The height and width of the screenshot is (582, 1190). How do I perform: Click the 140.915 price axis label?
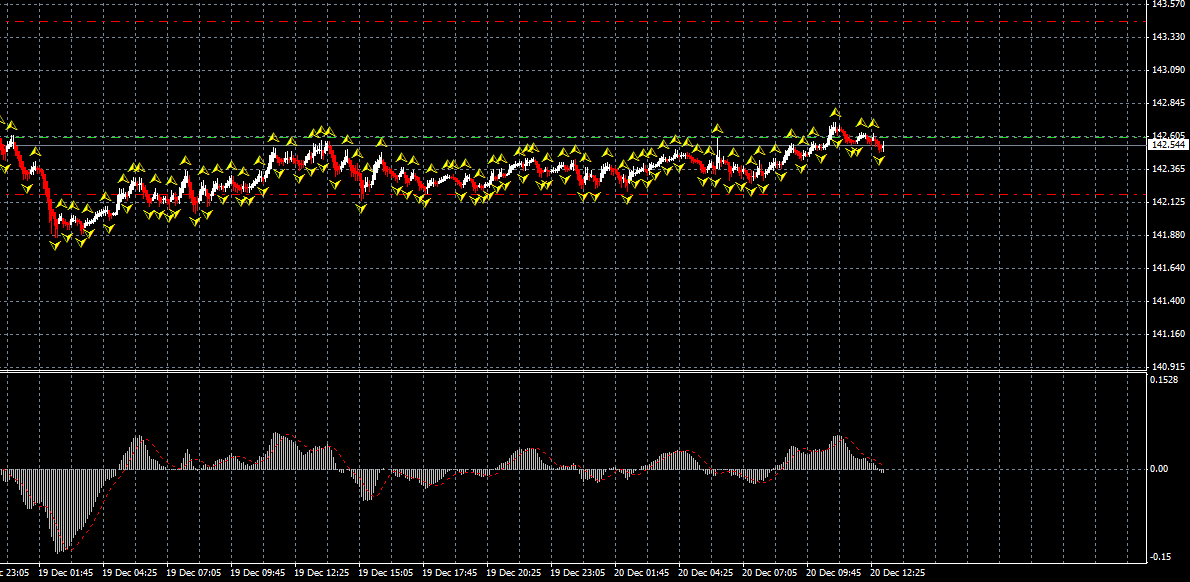pos(1170,367)
